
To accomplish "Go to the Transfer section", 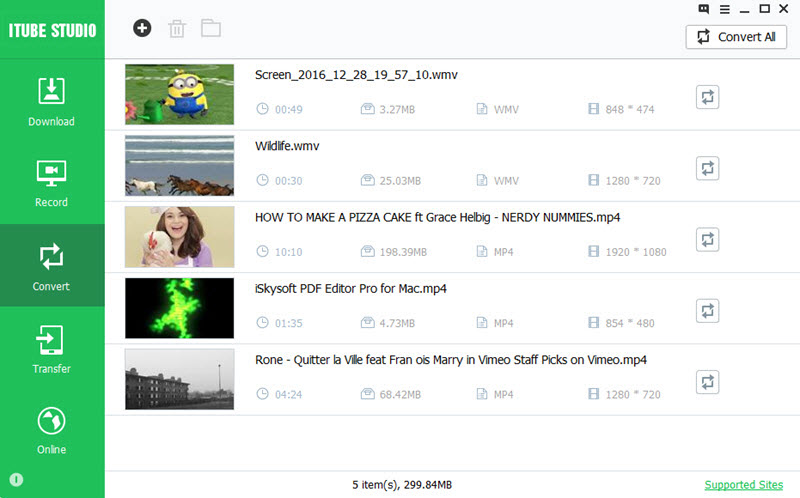I will (52, 349).
